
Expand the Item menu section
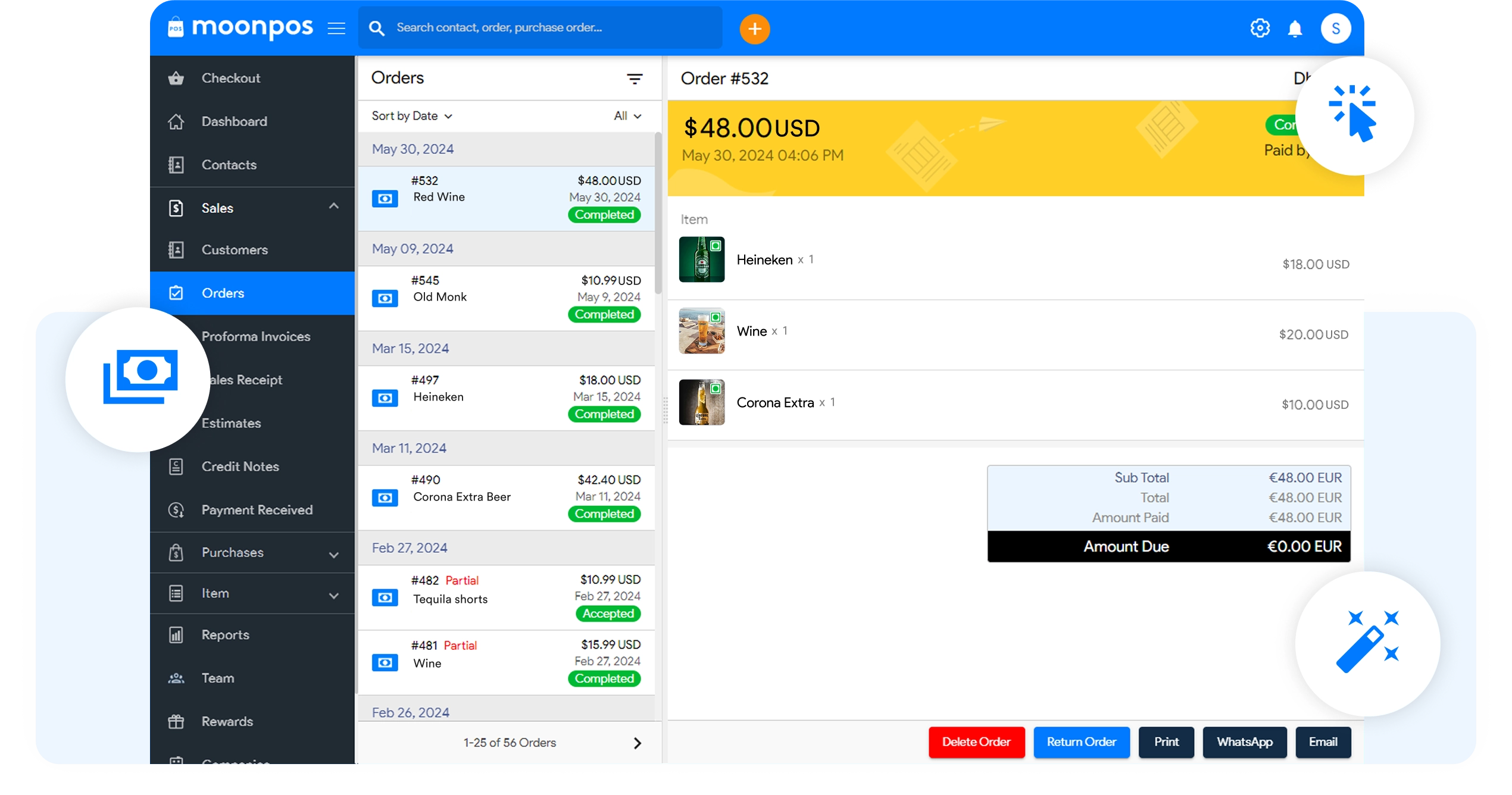coord(333,595)
